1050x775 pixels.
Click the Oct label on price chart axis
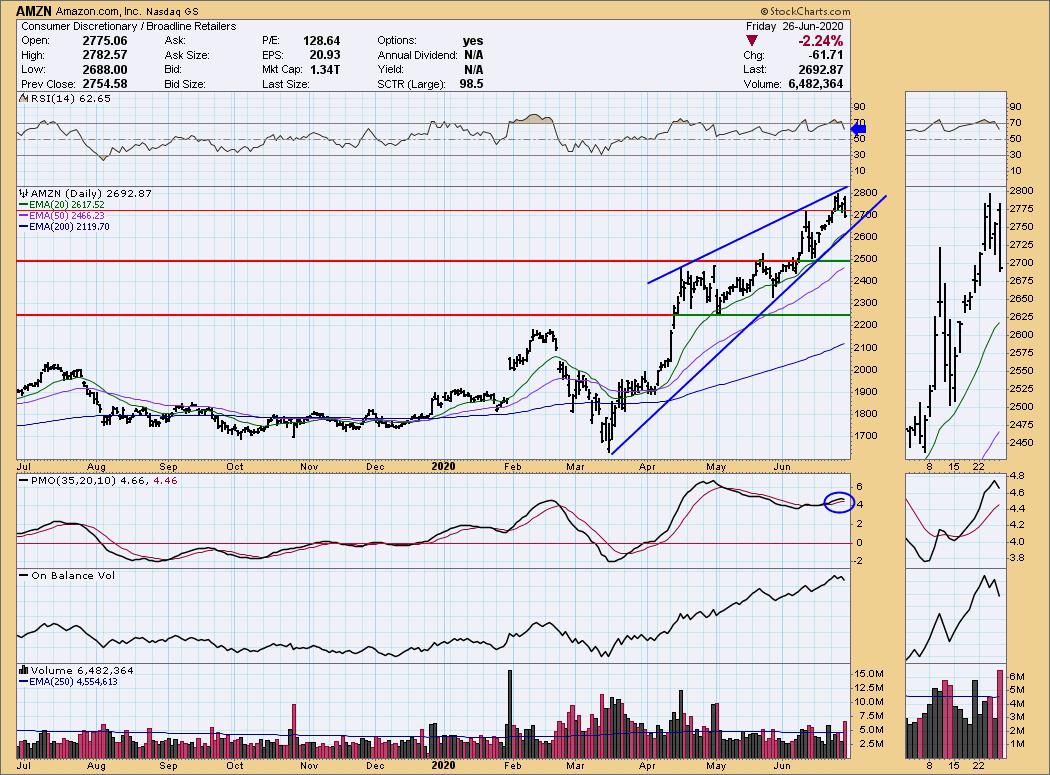pyautogui.click(x=235, y=467)
